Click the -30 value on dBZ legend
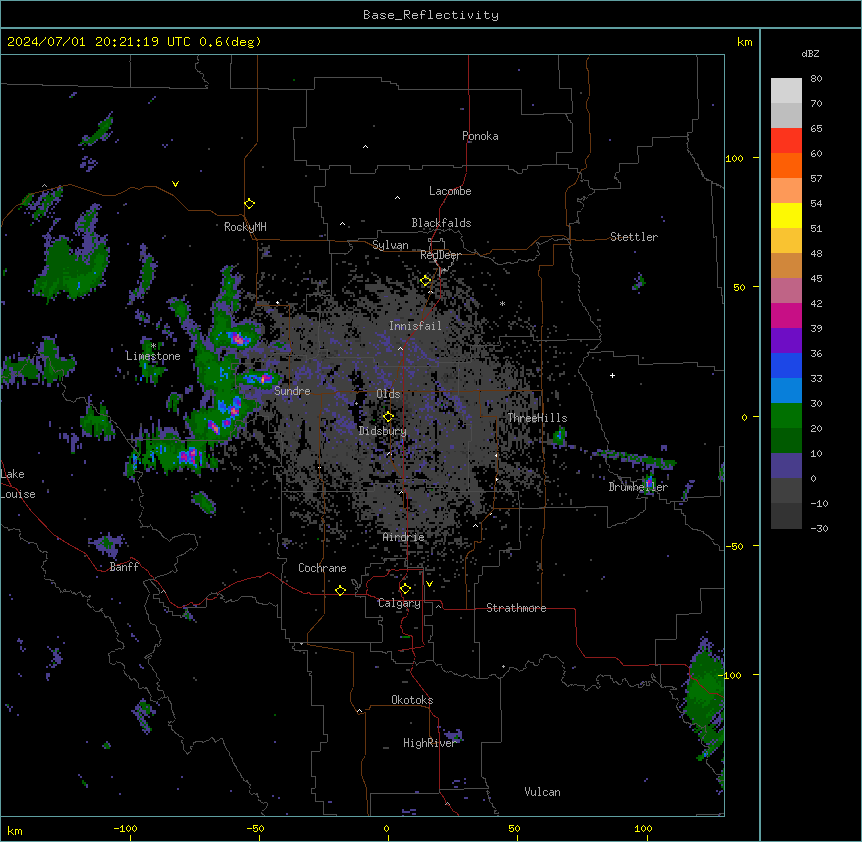 tap(819, 529)
